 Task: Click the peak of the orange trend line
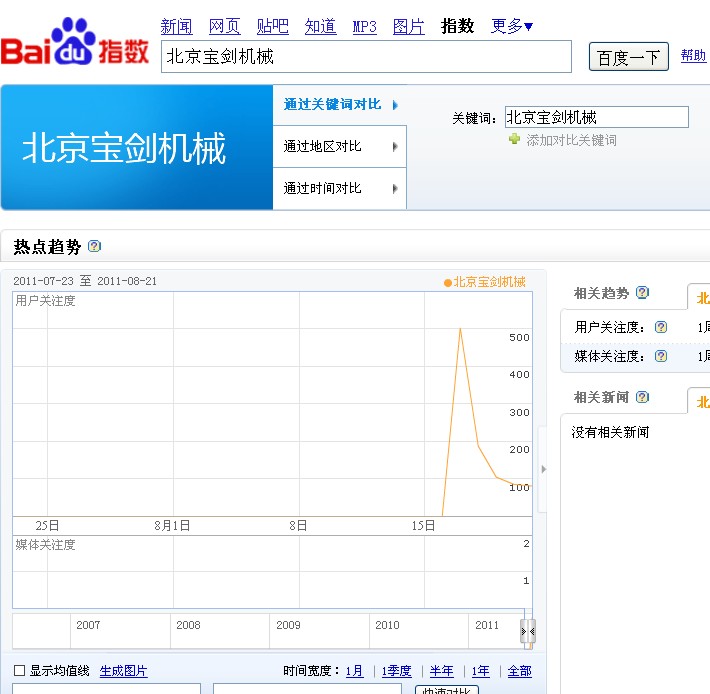(x=460, y=329)
